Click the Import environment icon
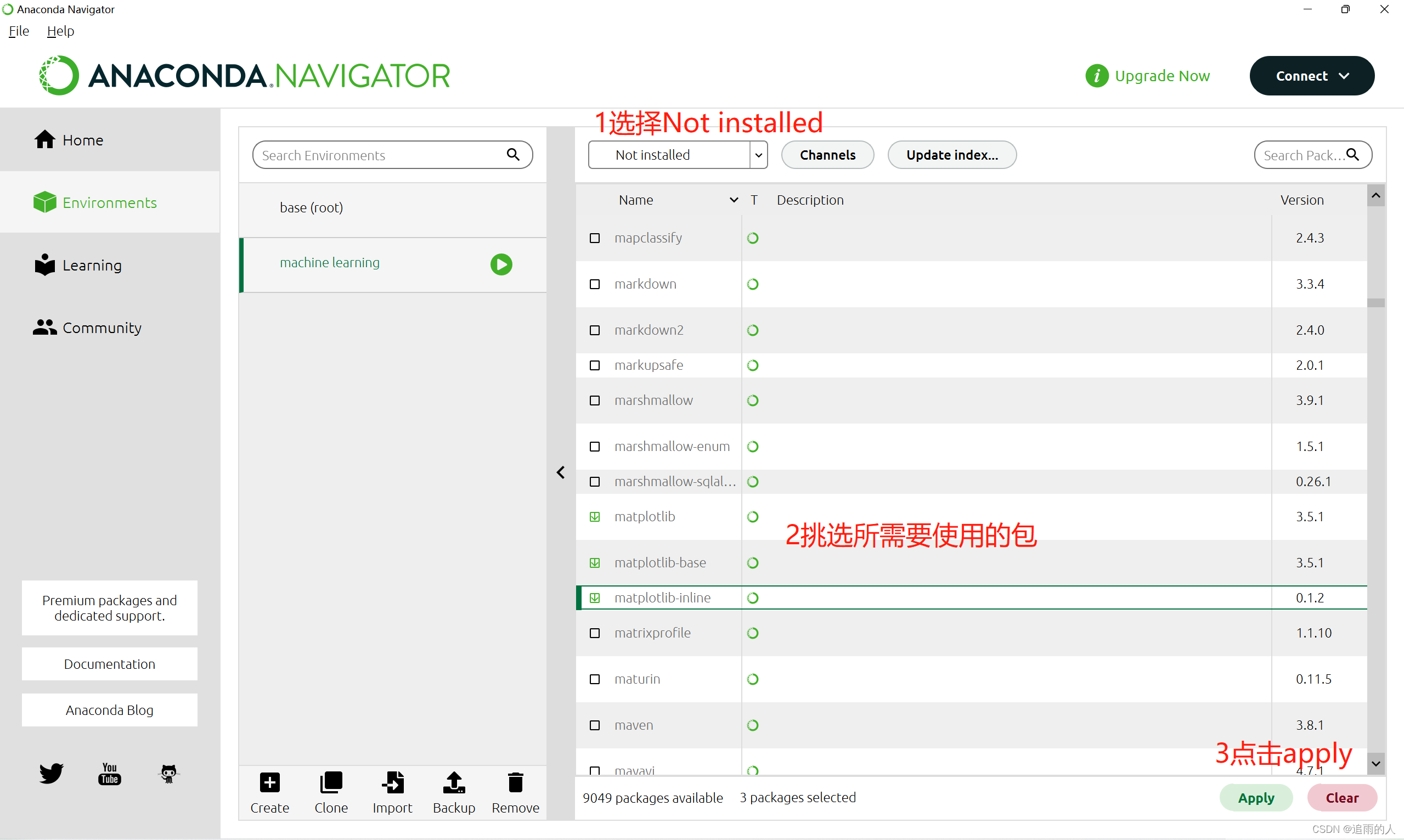Image resolution: width=1404 pixels, height=840 pixels. point(392,783)
